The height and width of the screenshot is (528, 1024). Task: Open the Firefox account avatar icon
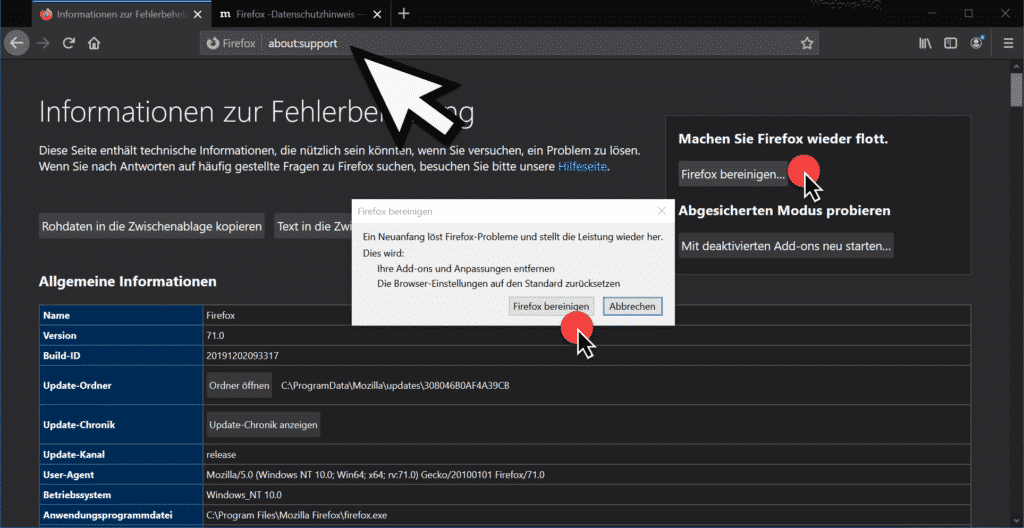click(x=977, y=44)
